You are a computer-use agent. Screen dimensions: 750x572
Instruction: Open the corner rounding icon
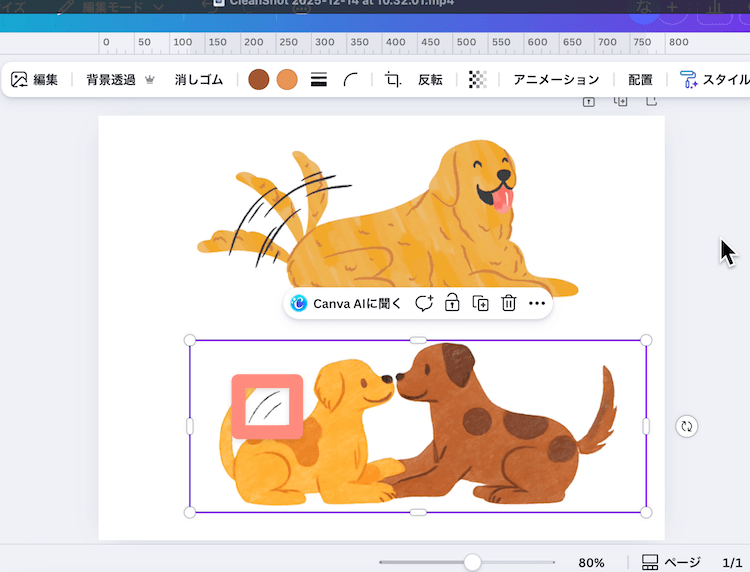(x=351, y=79)
